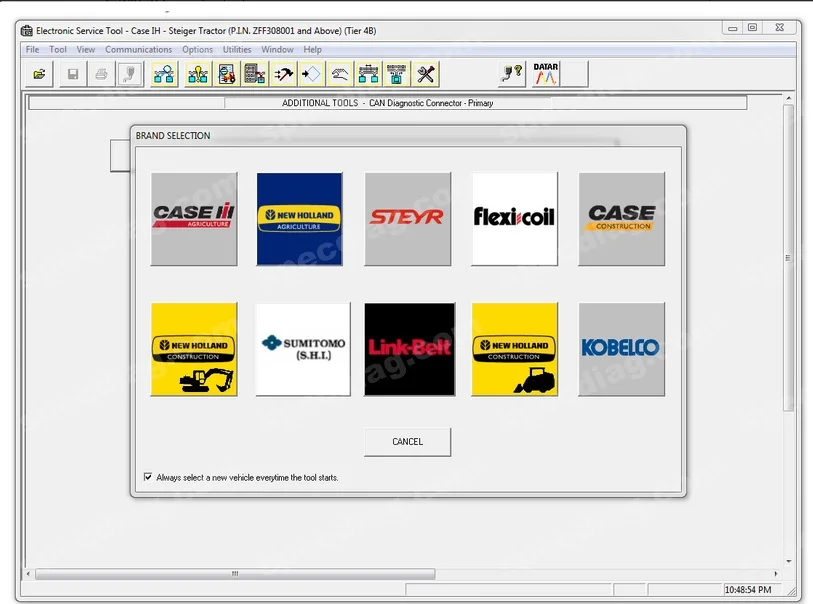Select the Case IH Agriculture brand

coord(194,219)
